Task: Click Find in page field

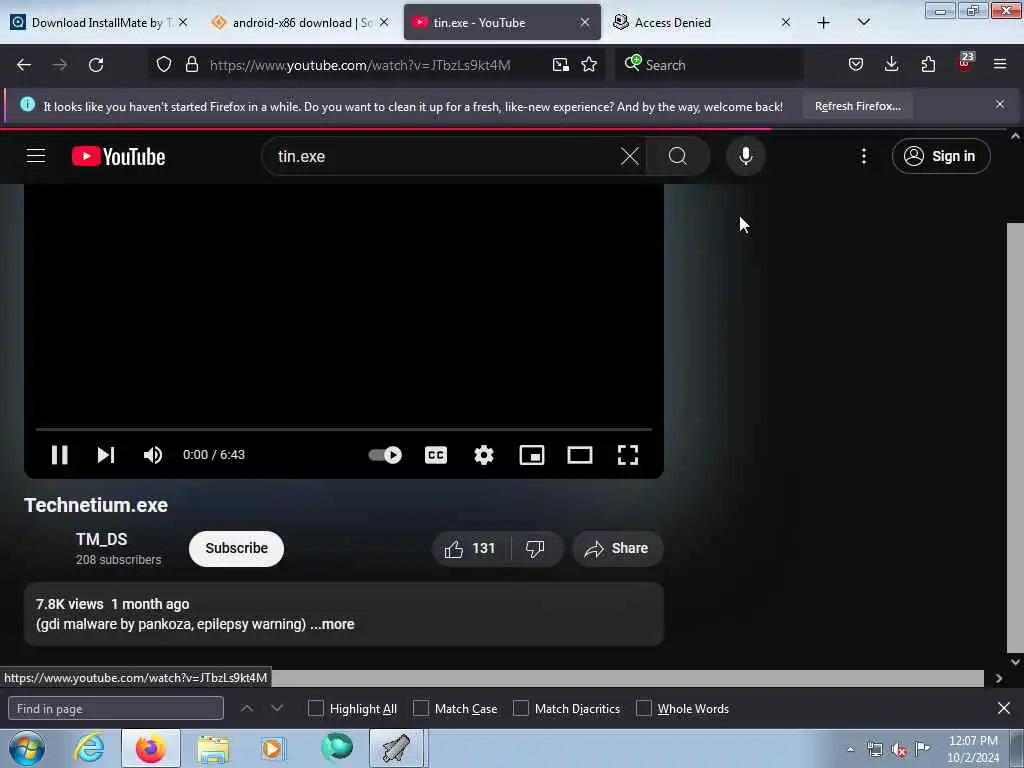Action: tap(116, 709)
